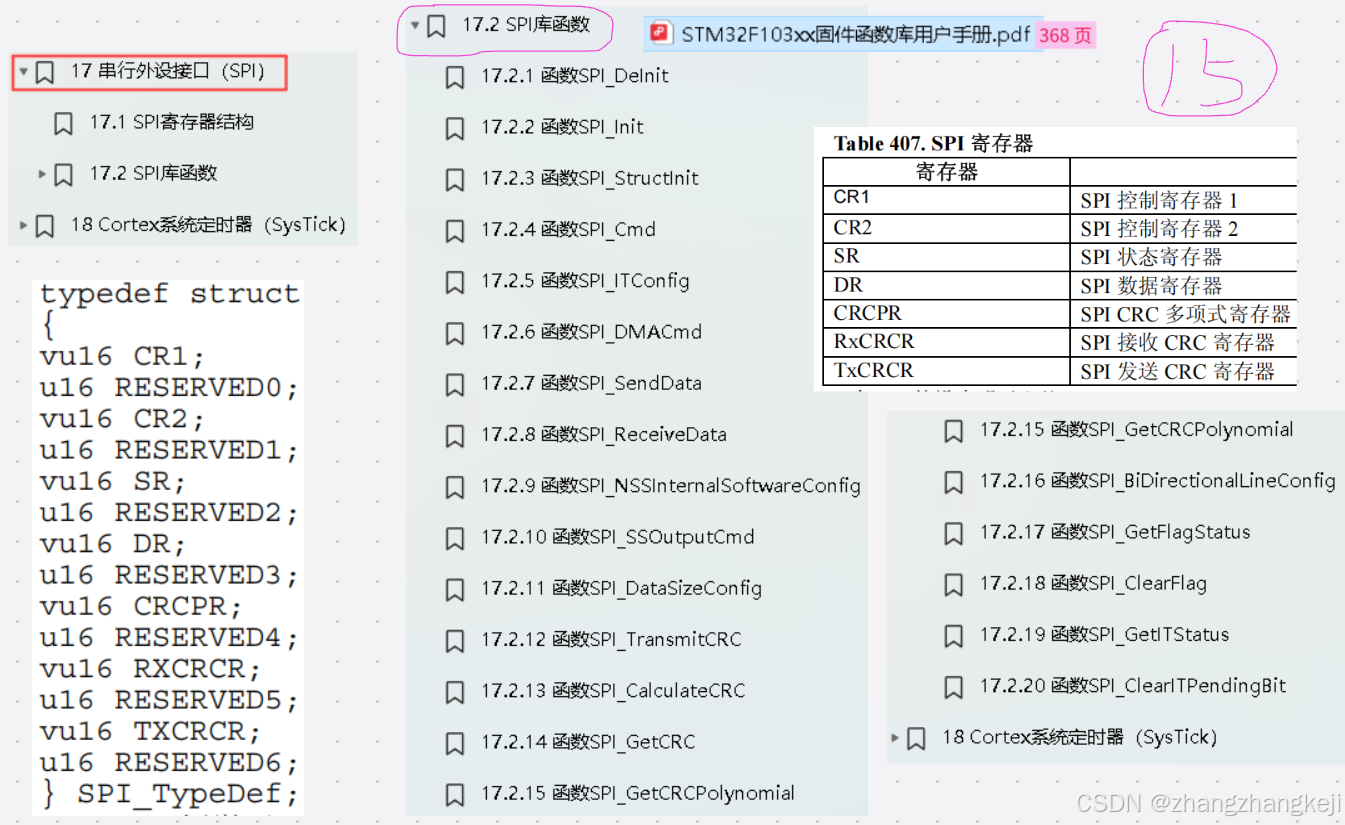
Task: Click the bookmark icon for 17.2.10 SPI_SSOutputCmd
Action: [x=455, y=538]
